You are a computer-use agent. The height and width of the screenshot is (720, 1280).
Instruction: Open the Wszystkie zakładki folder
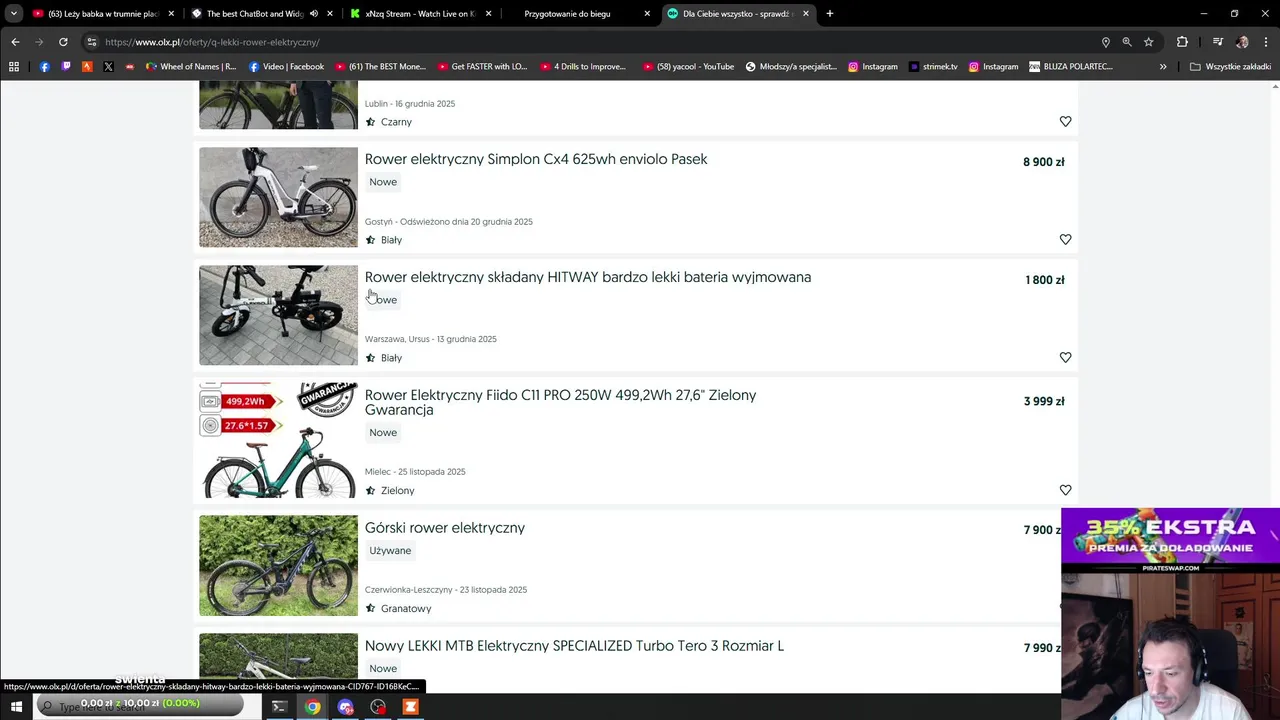[x=1230, y=67]
